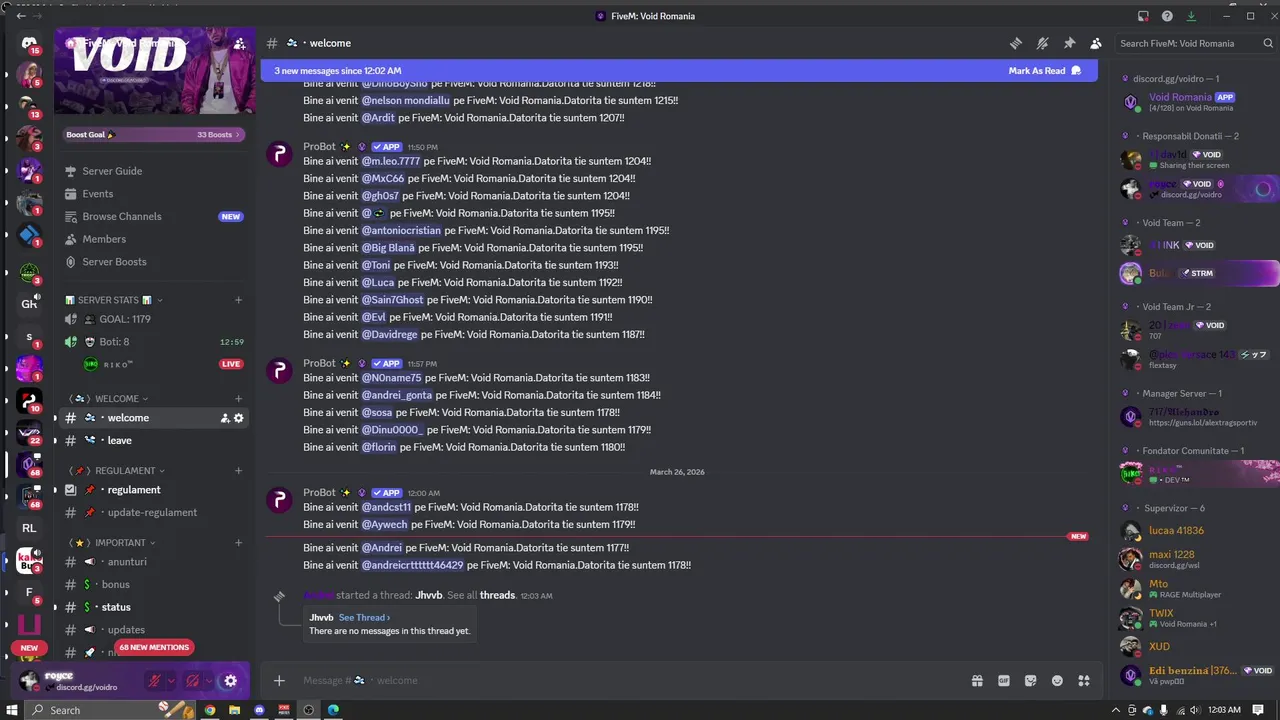Open the sticker picker
This screenshot has height=720, width=1280.
pyautogui.click(x=1031, y=681)
